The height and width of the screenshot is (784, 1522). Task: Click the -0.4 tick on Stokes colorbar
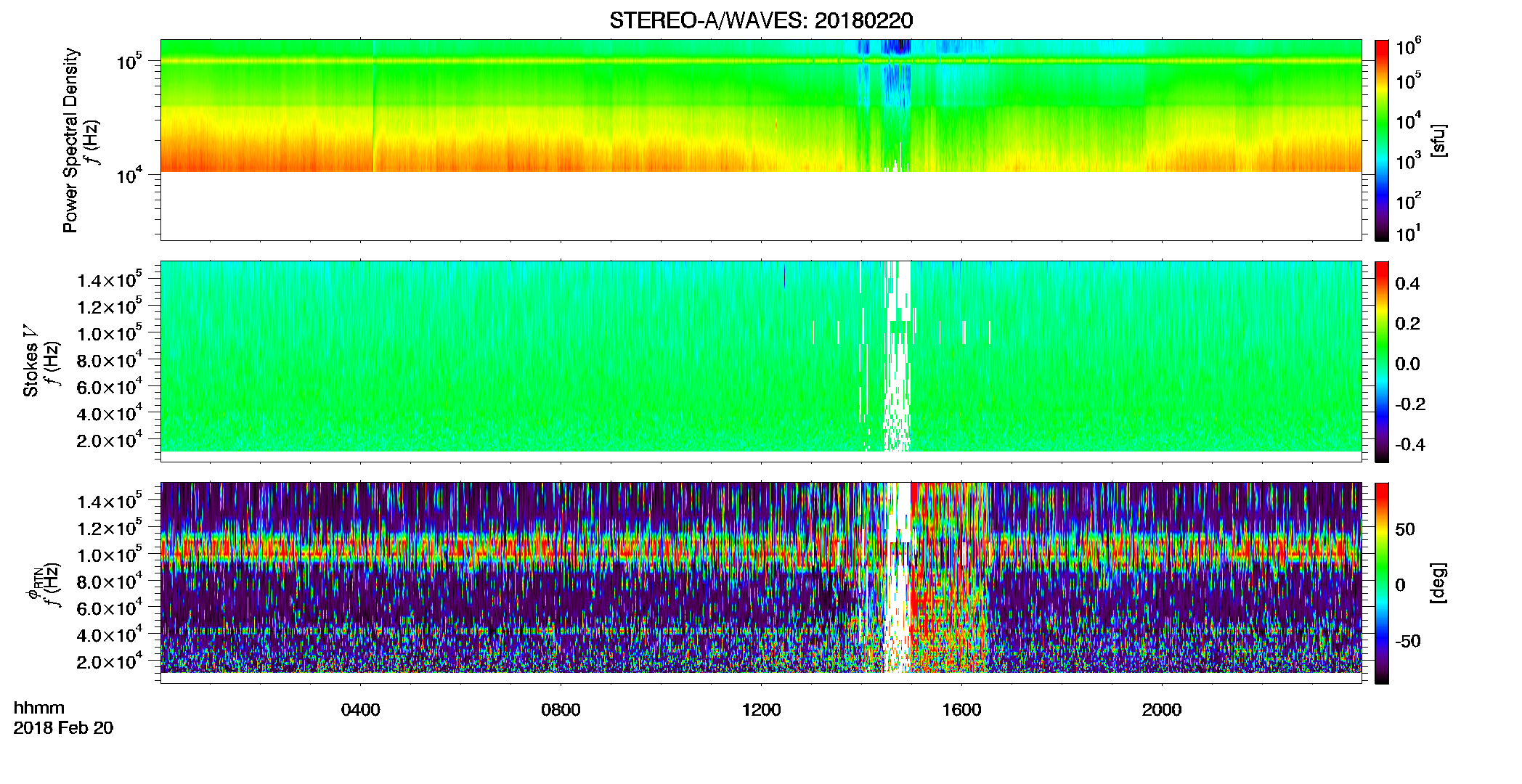pos(1410,444)
